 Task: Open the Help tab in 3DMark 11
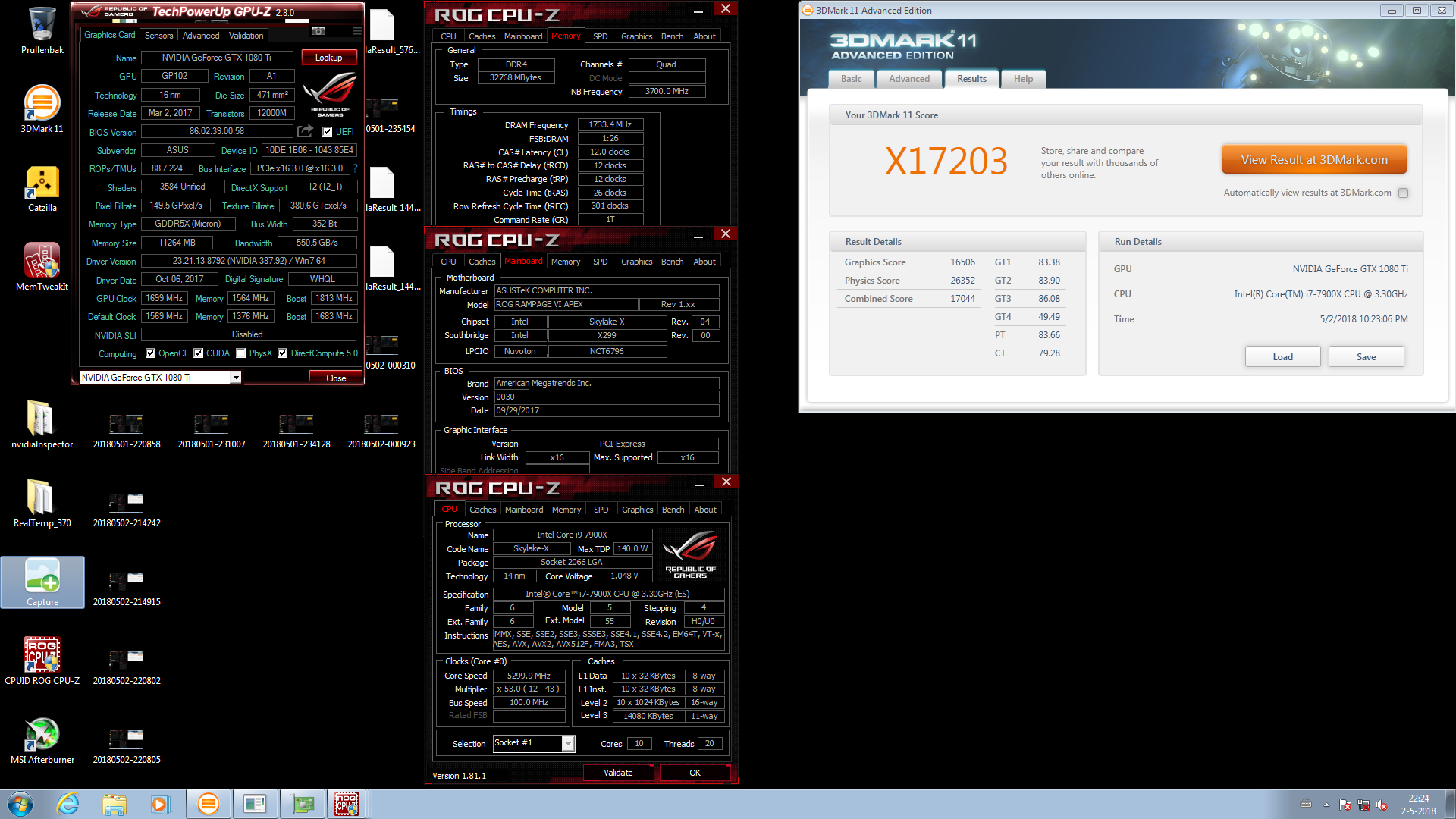point(1023,79)
